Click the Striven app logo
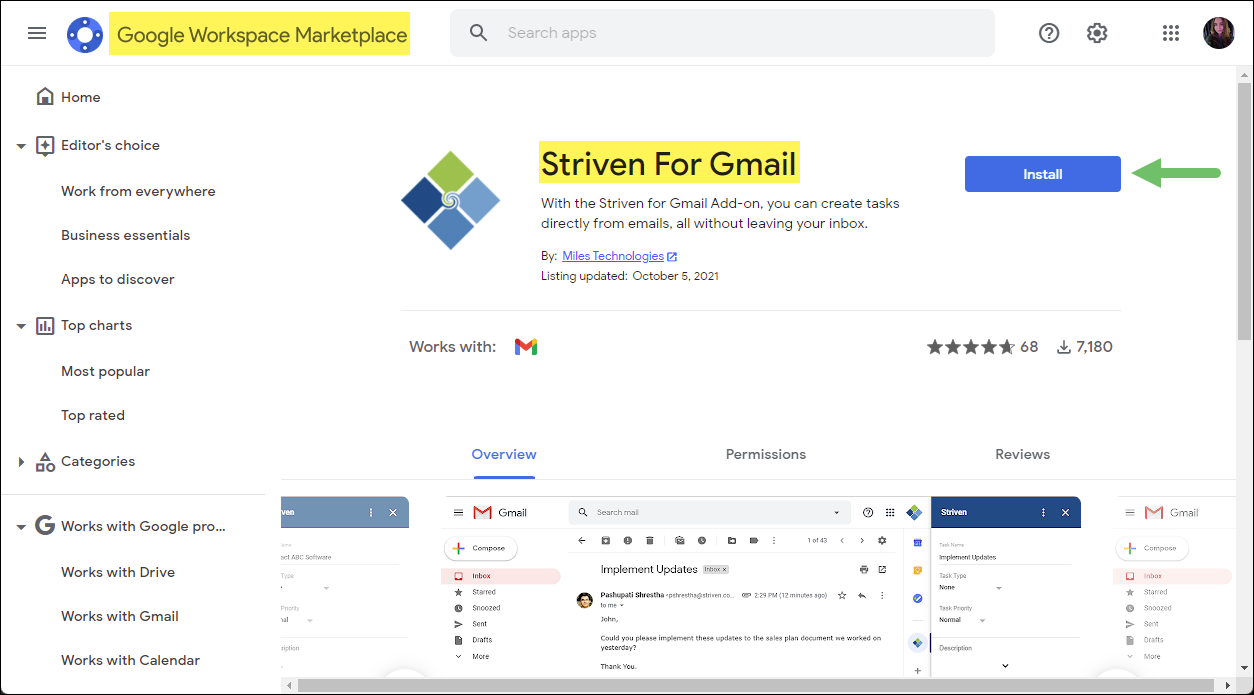The width and height of the screenshot is (1254, 695). (450, 200)
